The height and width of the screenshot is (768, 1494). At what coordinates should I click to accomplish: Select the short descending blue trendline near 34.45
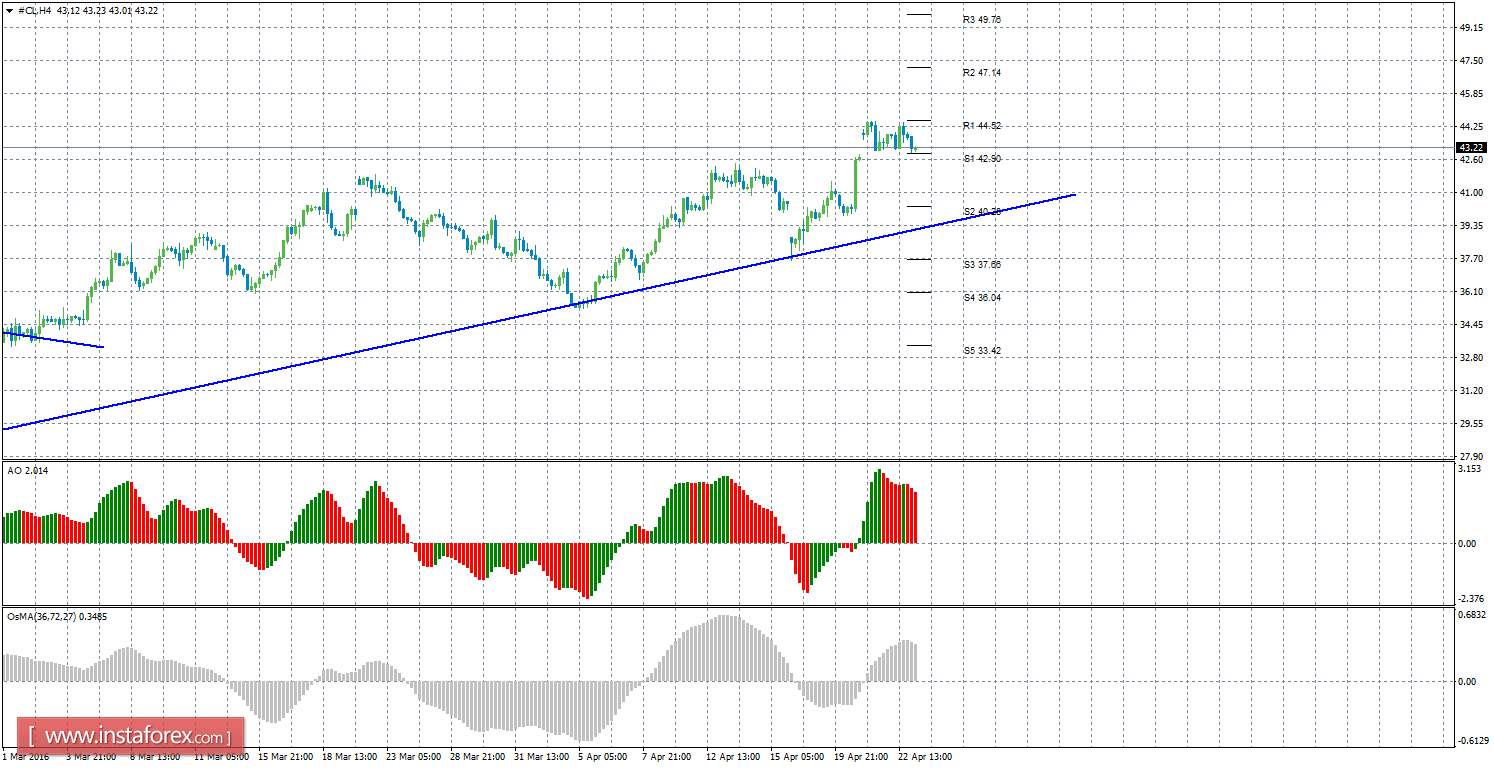click(52, 339)
